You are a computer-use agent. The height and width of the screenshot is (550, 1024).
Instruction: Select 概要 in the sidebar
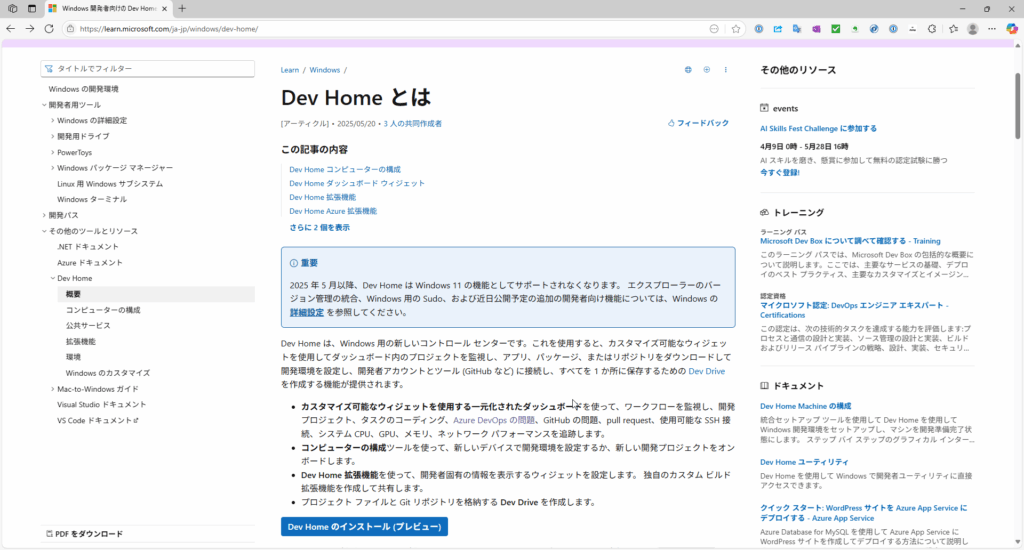pos(156,295)
